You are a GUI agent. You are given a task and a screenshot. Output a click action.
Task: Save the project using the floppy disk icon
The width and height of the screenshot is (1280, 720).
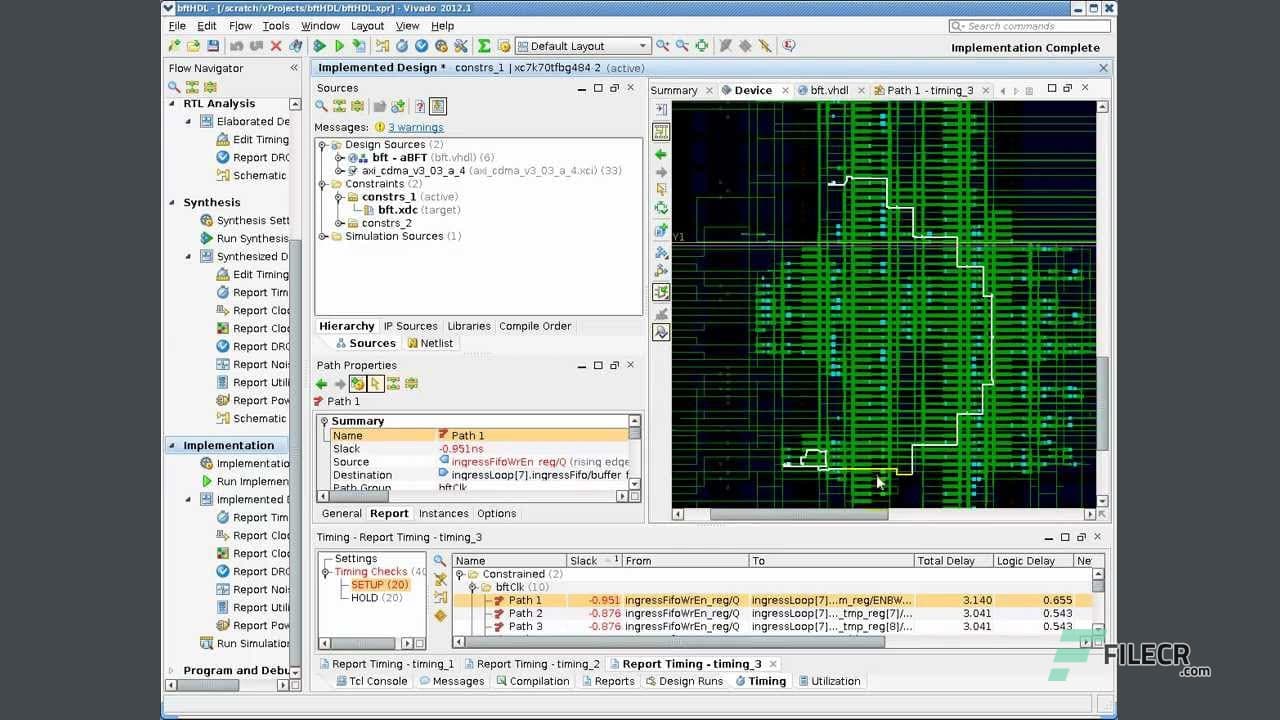click(212, 46)
